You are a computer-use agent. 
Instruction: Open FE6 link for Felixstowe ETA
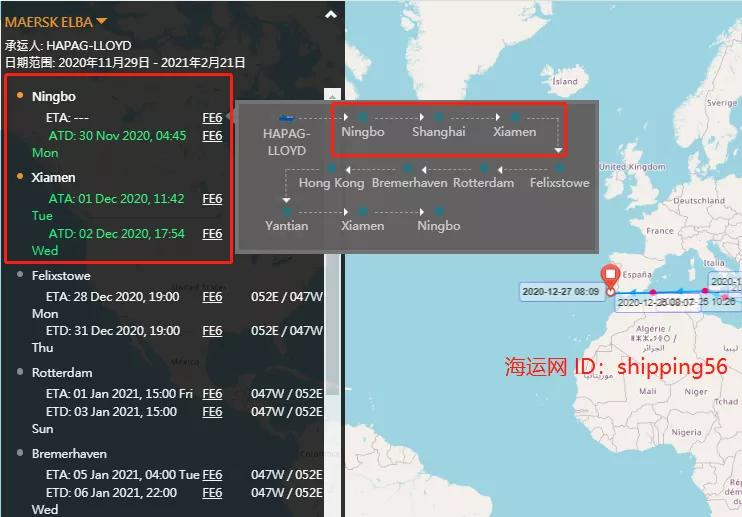[x=212, y=297]
